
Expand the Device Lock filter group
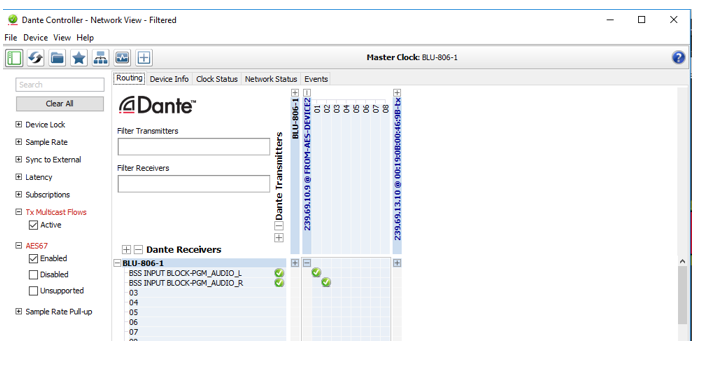pos(18,124)
